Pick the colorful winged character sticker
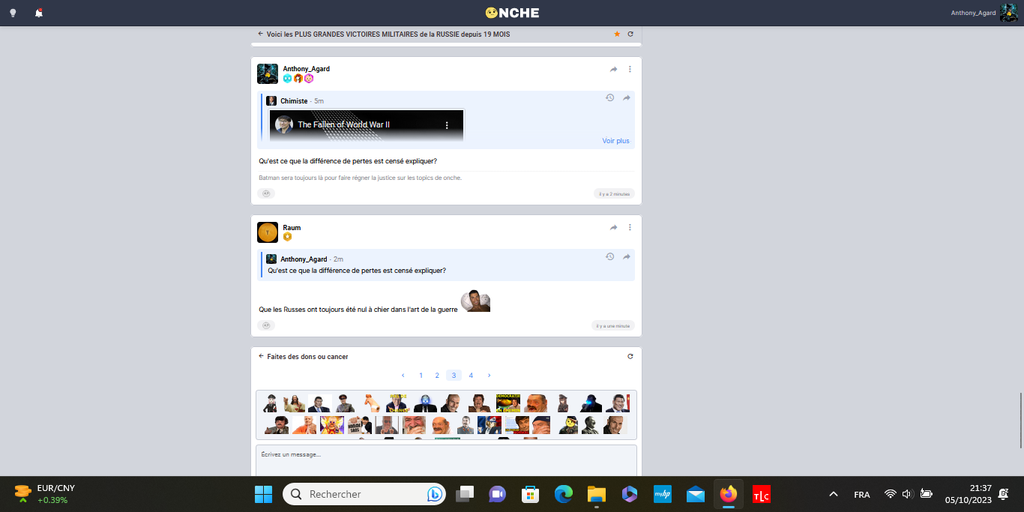Viewport: 1024px width, 512px height. click(x=332, y=425)
